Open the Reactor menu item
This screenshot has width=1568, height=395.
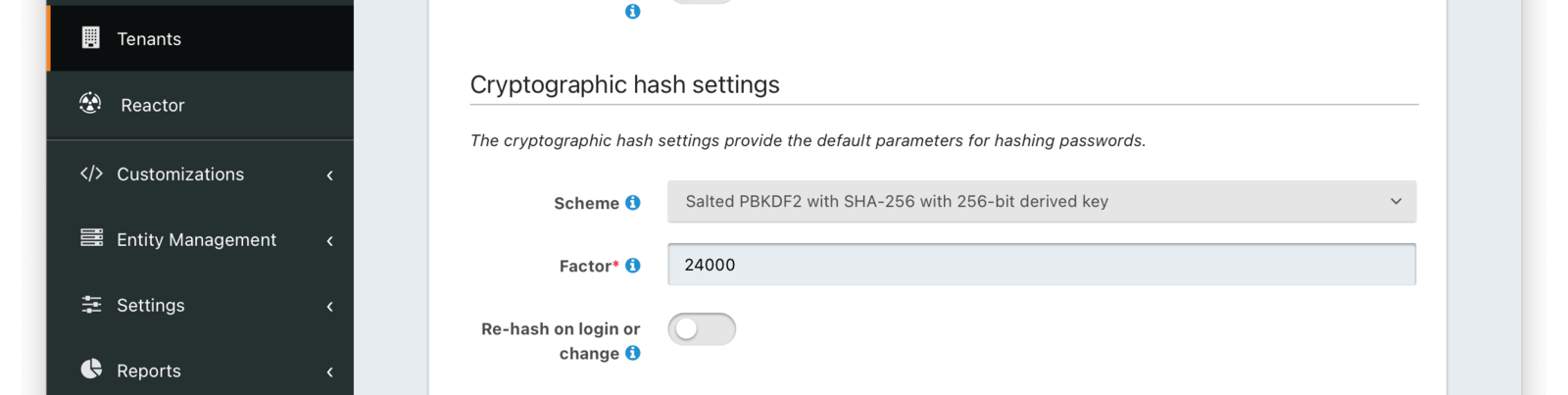pos(153,105)
